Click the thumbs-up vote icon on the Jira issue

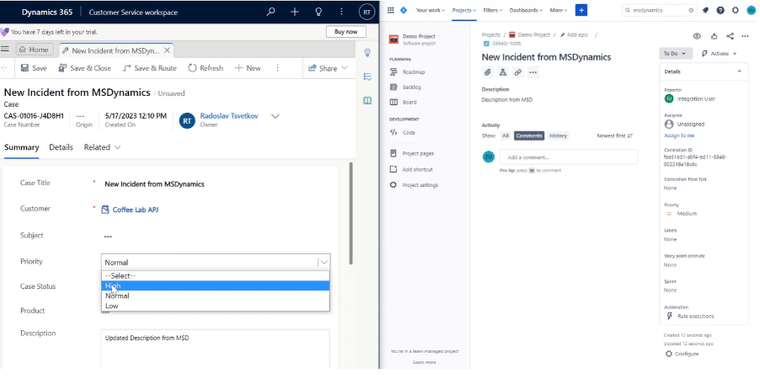pyautogui.click(x=714, y=36)
